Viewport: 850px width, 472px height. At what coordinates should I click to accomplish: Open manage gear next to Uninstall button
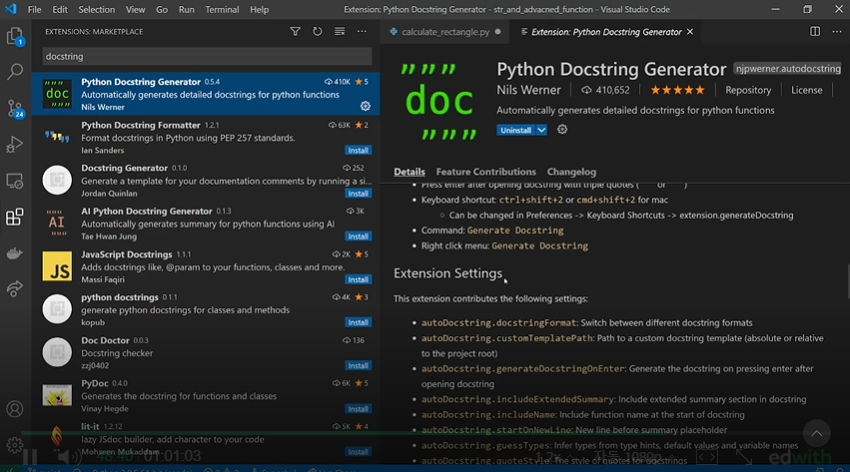(562, 130)
